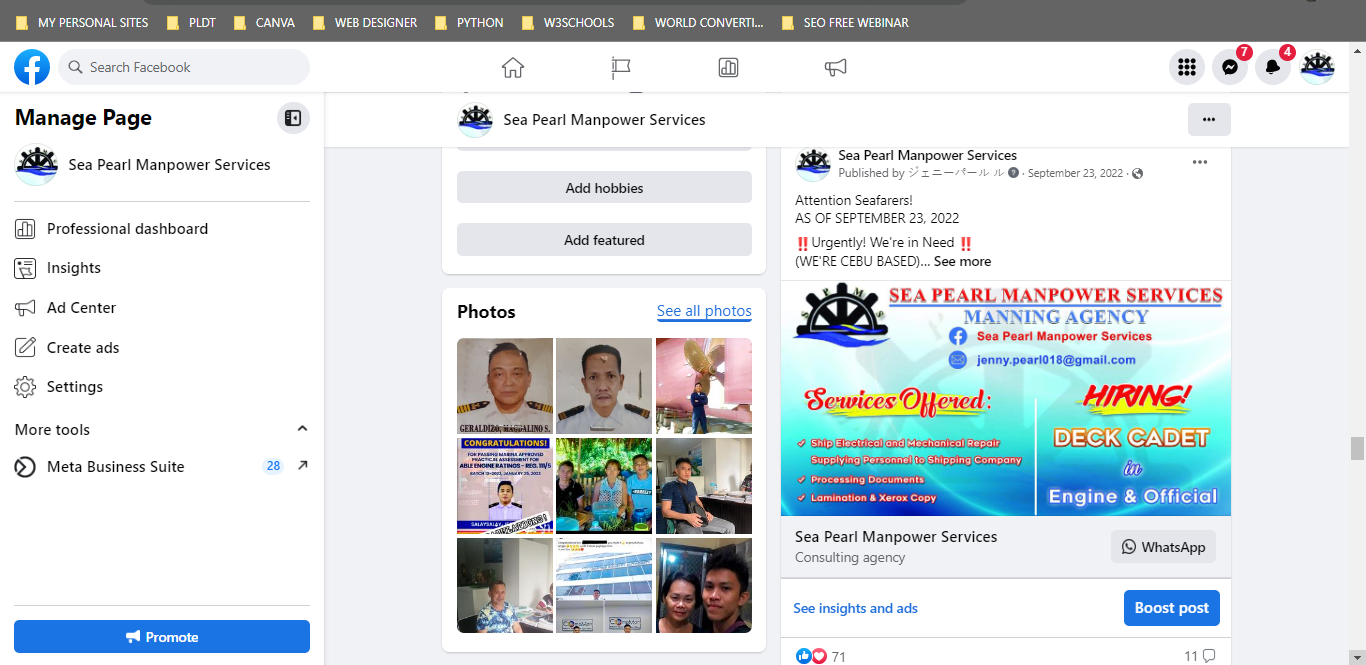This screenshot has height=665, width=1366.
Task: Open the comment bubble icon beside 11
Action: pyautogui.click(x=1209, y=656)
